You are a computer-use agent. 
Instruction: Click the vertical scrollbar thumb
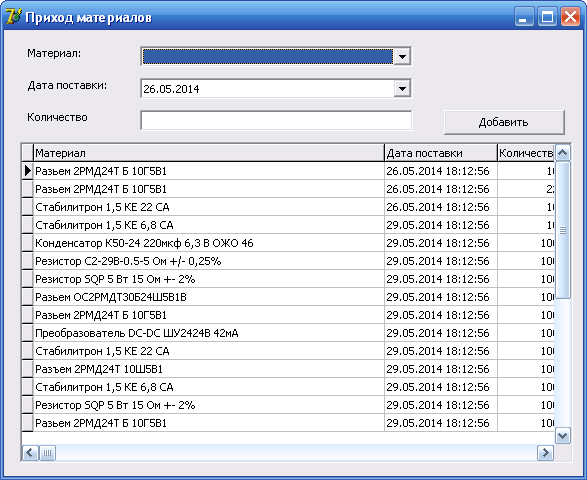tap(563, 230)
